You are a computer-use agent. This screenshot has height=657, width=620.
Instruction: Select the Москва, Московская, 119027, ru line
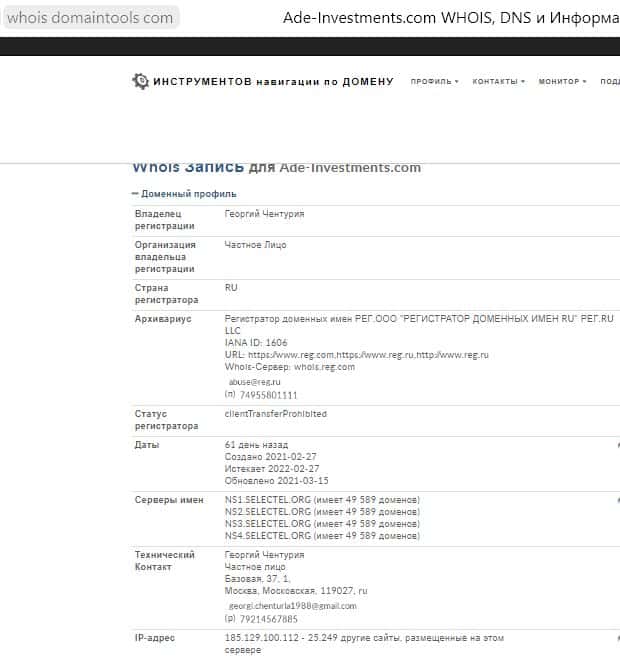point(296,591)
